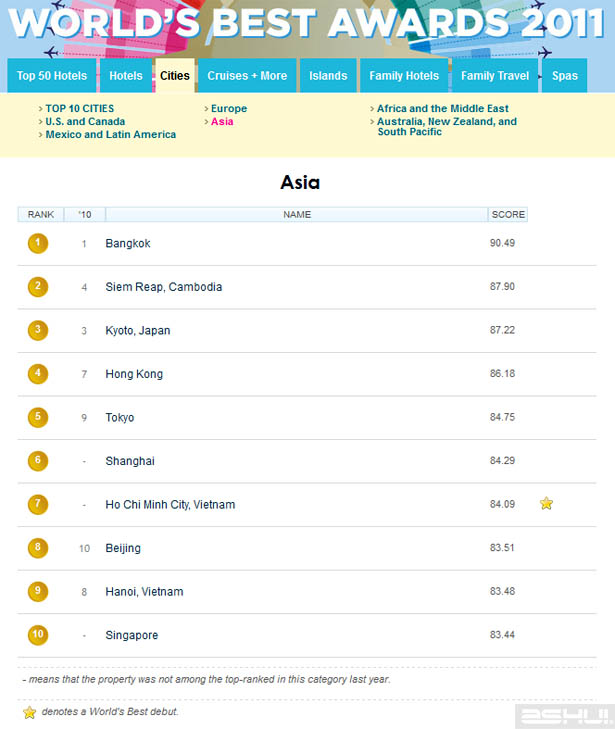The image size is (615, 729).
Task: Open the Spas tab
Action: (x=565, y=76)
